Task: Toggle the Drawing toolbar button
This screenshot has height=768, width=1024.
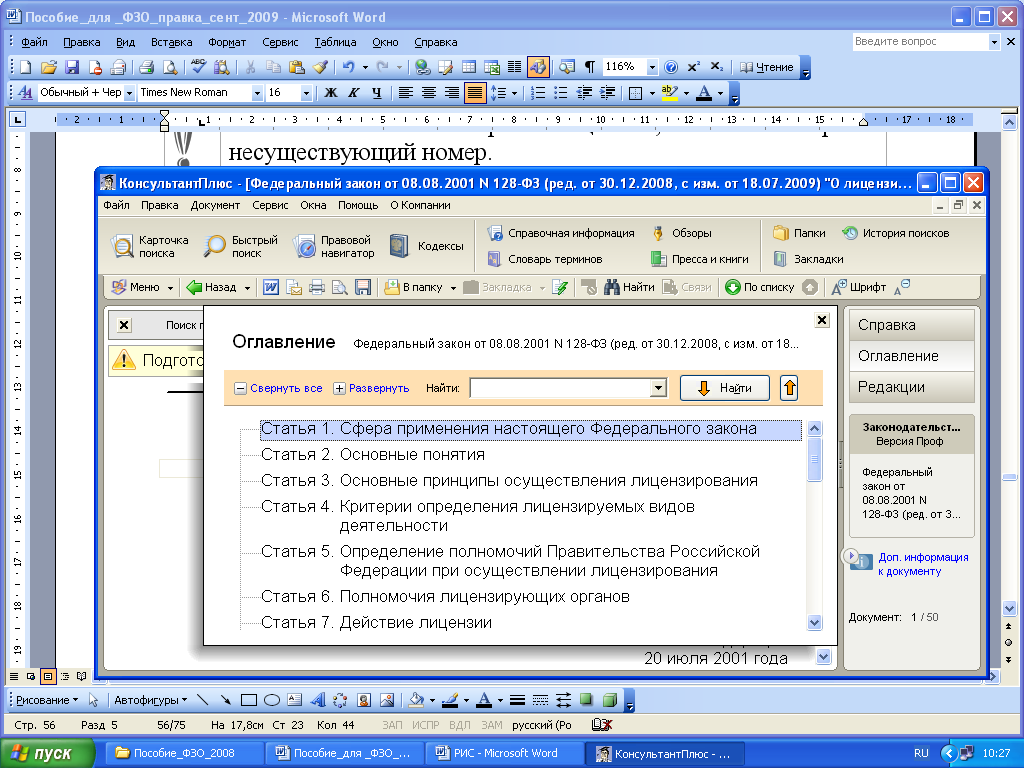Action: click(x=538, y=67)
